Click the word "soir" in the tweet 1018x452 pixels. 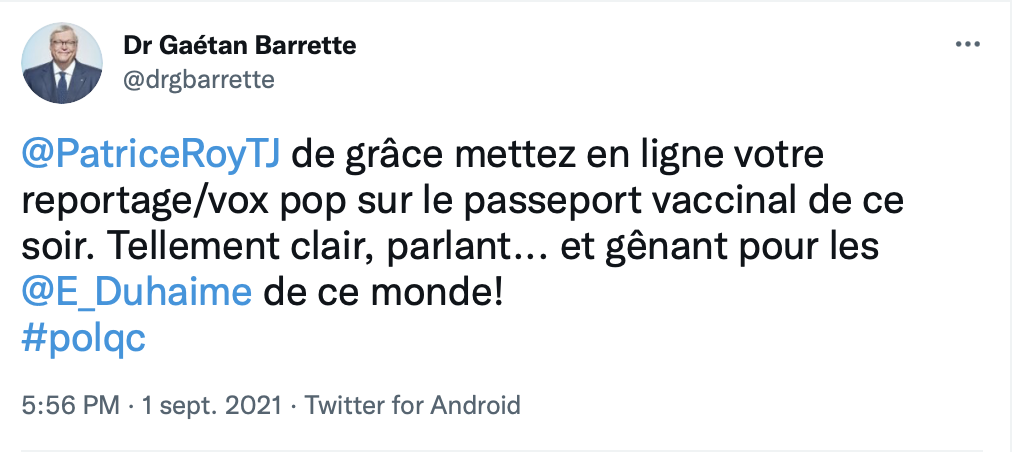tap(53, 247)
